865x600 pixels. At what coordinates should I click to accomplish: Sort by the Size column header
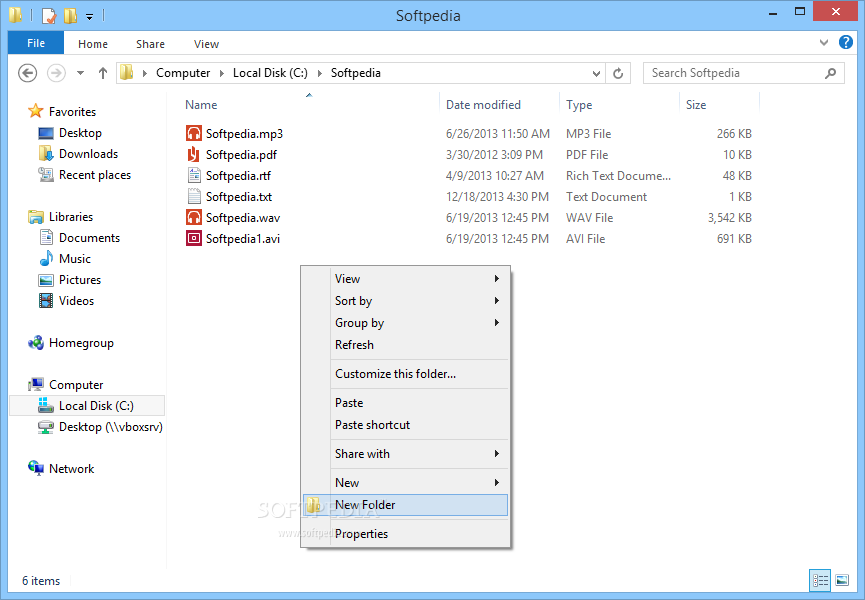pos(696,105)
